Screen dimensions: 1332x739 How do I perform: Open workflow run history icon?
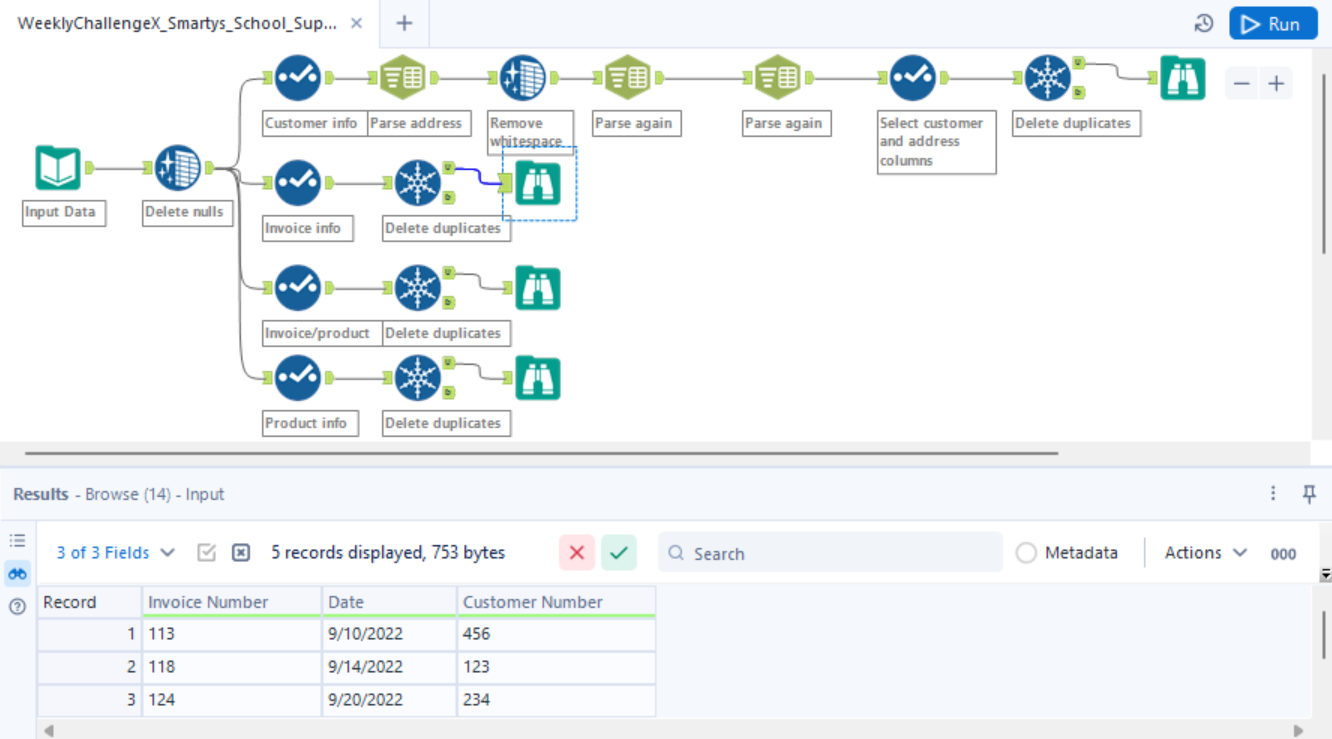coord(1204,24)
